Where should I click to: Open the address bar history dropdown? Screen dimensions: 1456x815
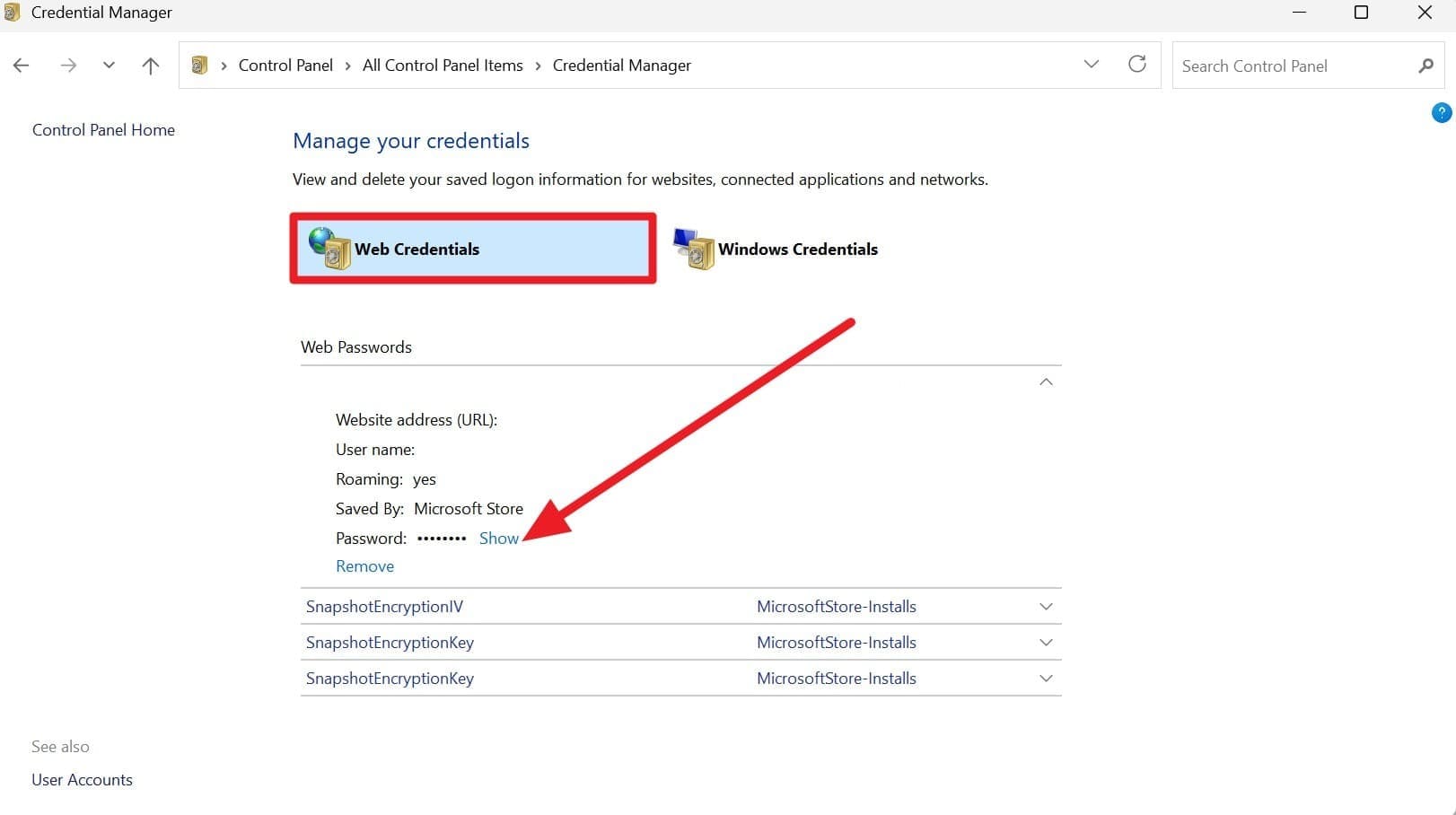[1092, 65]
